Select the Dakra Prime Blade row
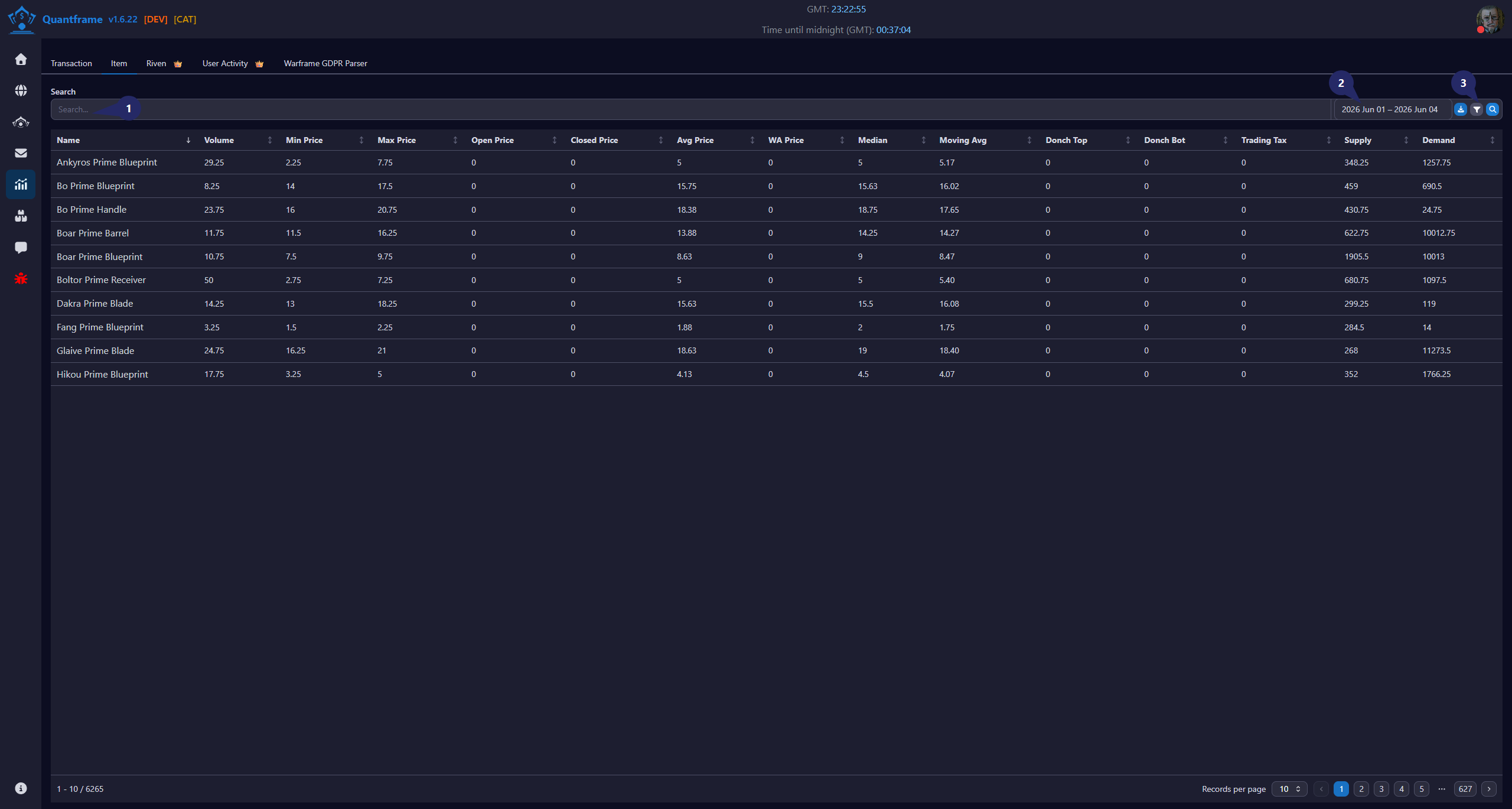The image size is (1512, 809). pyautogui.click(x=776, y=304)
